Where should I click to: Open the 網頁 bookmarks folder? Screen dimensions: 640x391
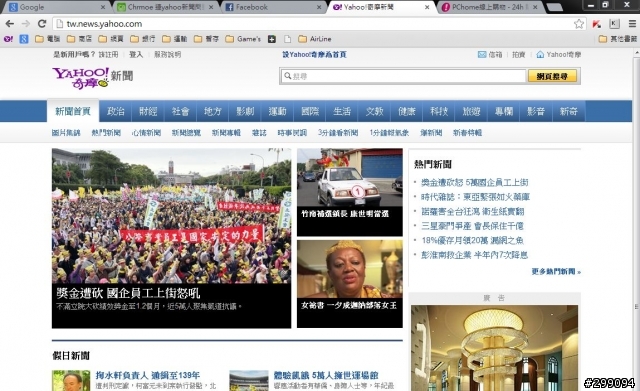111,39
